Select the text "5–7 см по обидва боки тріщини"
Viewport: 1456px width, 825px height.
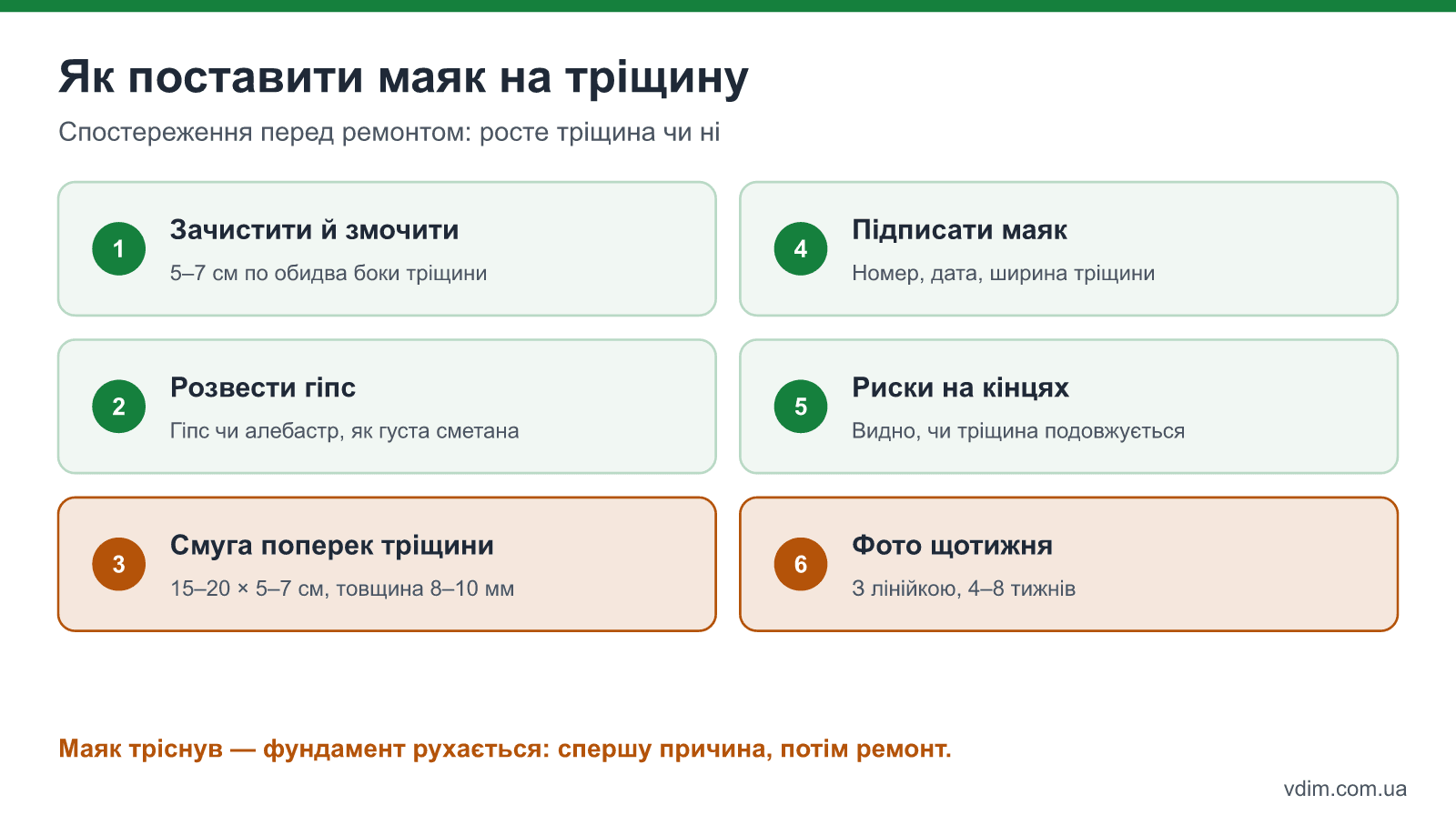click(329, 273)
